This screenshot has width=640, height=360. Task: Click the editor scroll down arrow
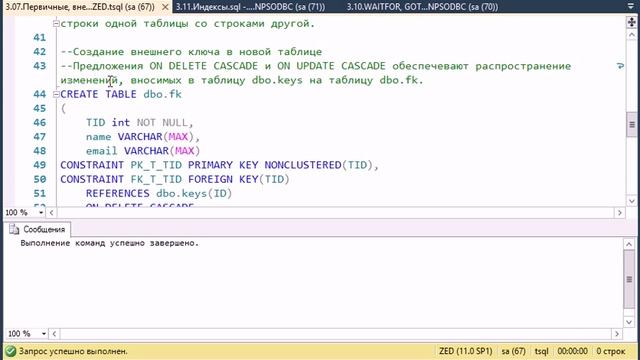[631, 201]
